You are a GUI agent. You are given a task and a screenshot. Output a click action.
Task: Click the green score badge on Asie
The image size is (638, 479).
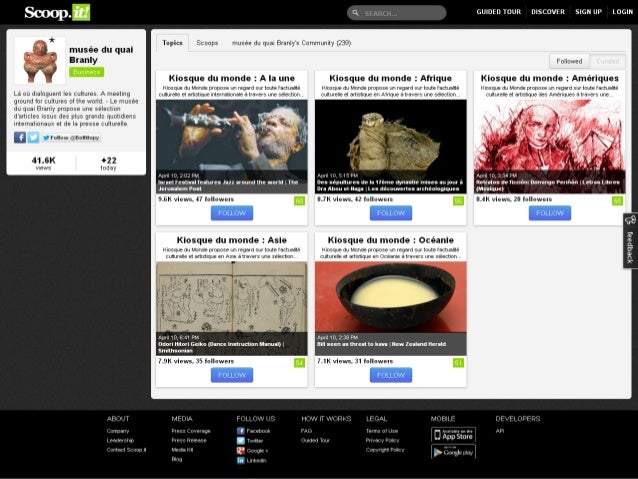[x=299, y=363]
